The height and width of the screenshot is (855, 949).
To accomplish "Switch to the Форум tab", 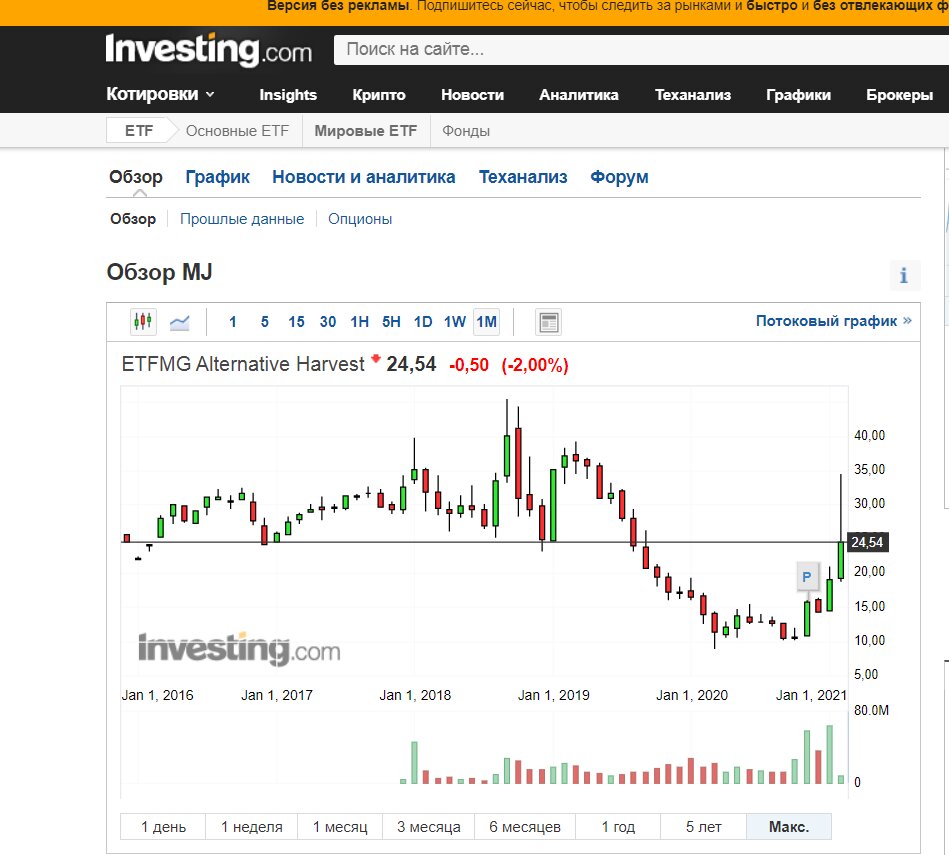I will coord(619,177).
